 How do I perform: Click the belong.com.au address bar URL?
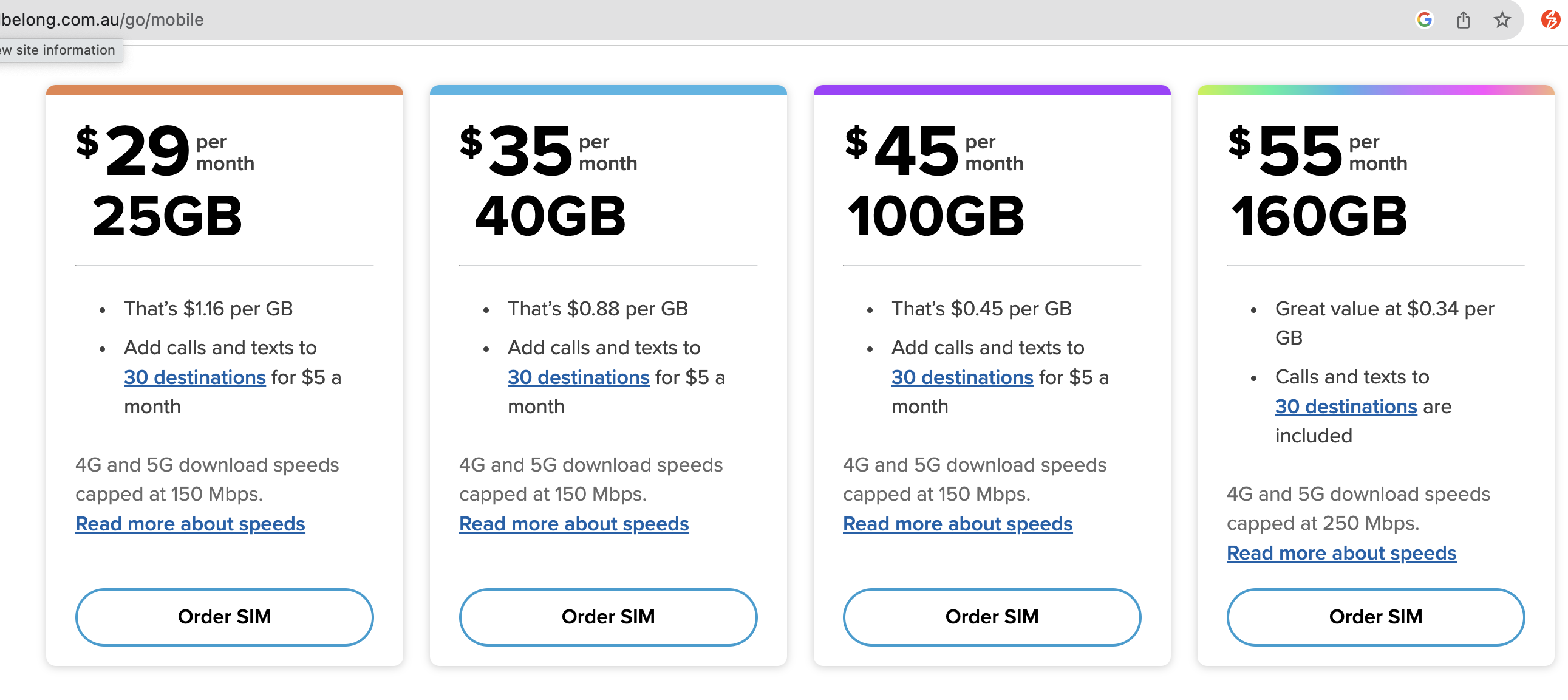pyautogui.click(x=102, y=19)
